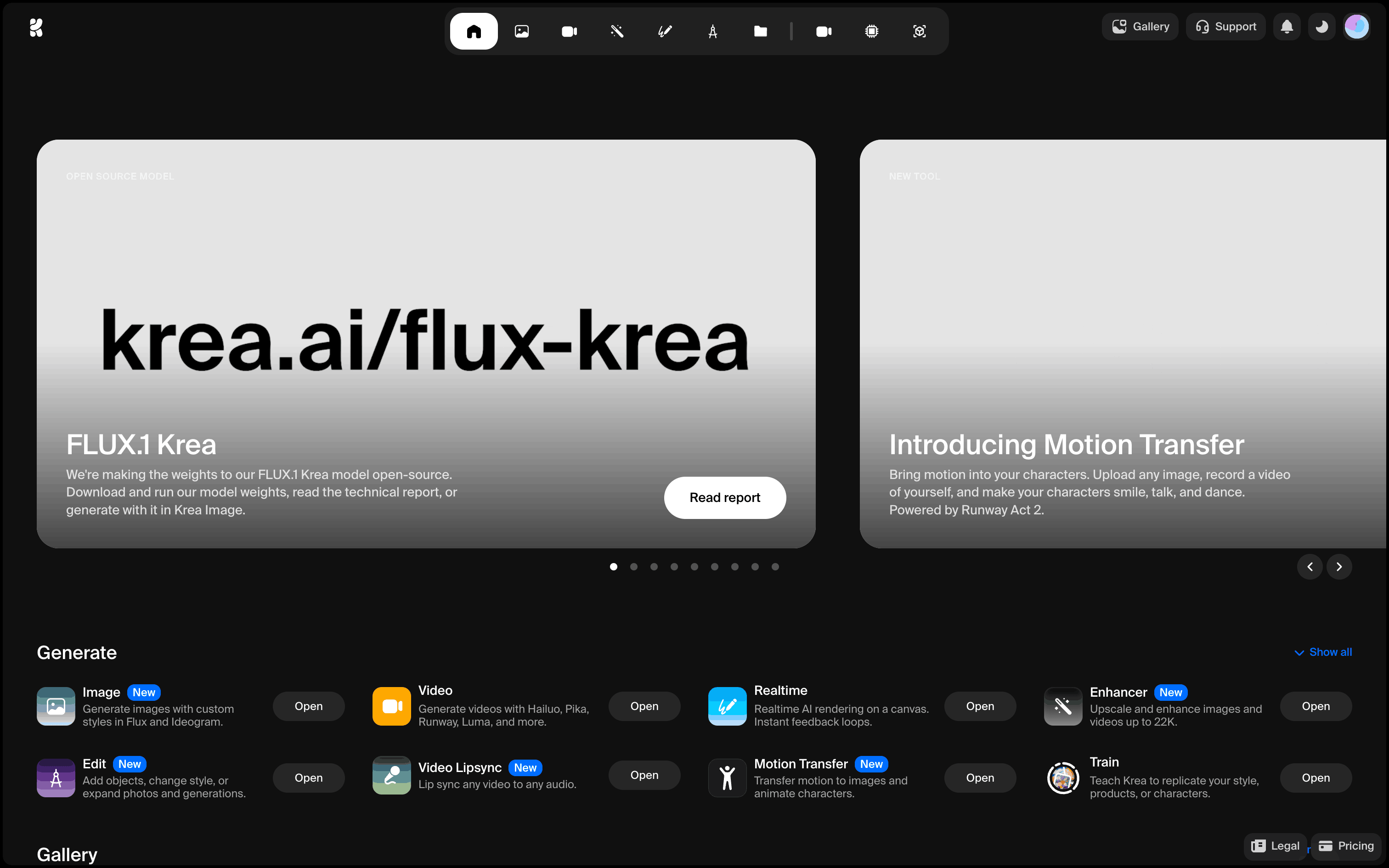
Task: Switch to the Home tab in navbar
Action: (474, 31)
